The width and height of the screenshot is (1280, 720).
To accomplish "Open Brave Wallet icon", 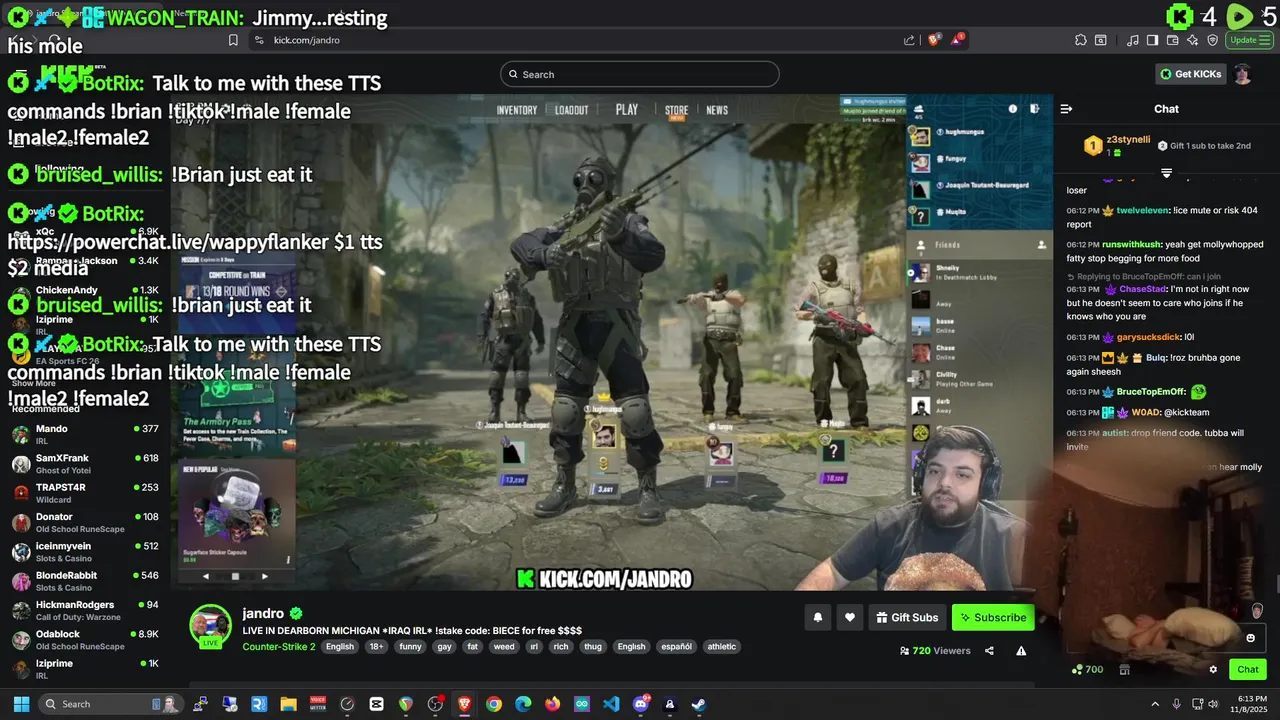I will (x=1172, y=40).
